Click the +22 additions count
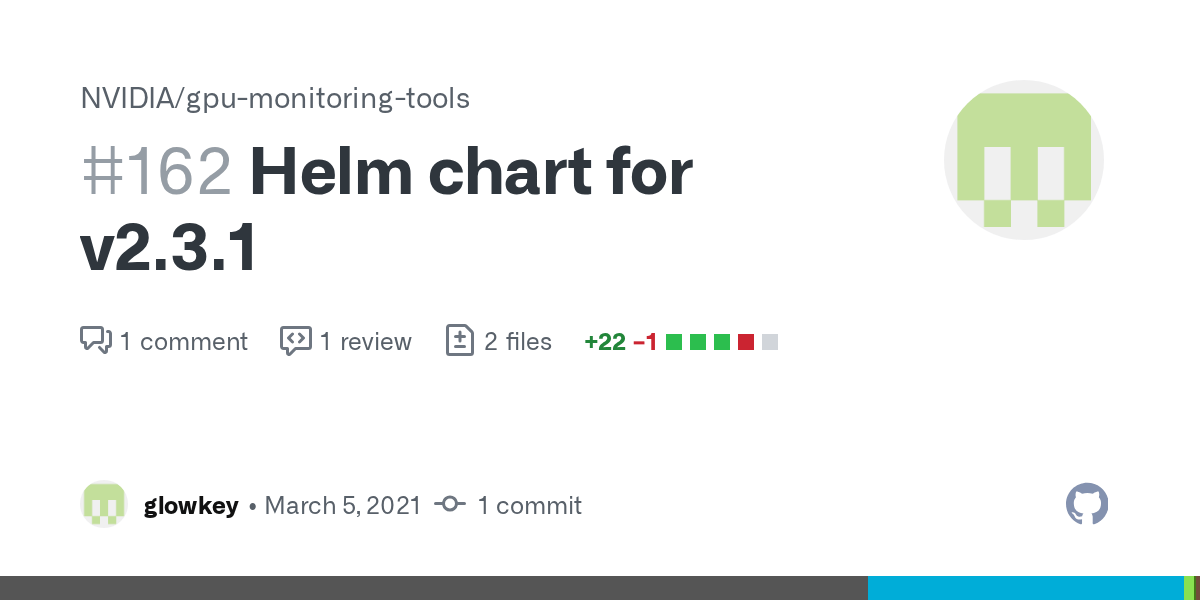Viewport: 1200px width, 600px height. pyautogui.click(x=605, y=342)
